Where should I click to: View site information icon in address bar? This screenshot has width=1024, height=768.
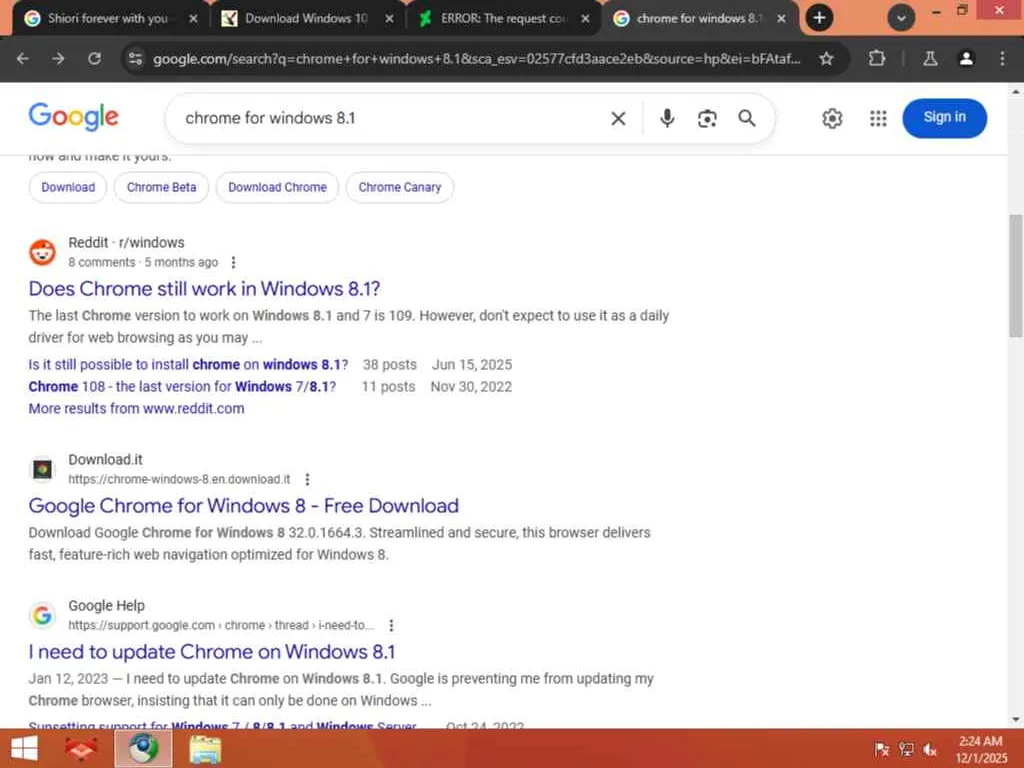coord(135,59)
